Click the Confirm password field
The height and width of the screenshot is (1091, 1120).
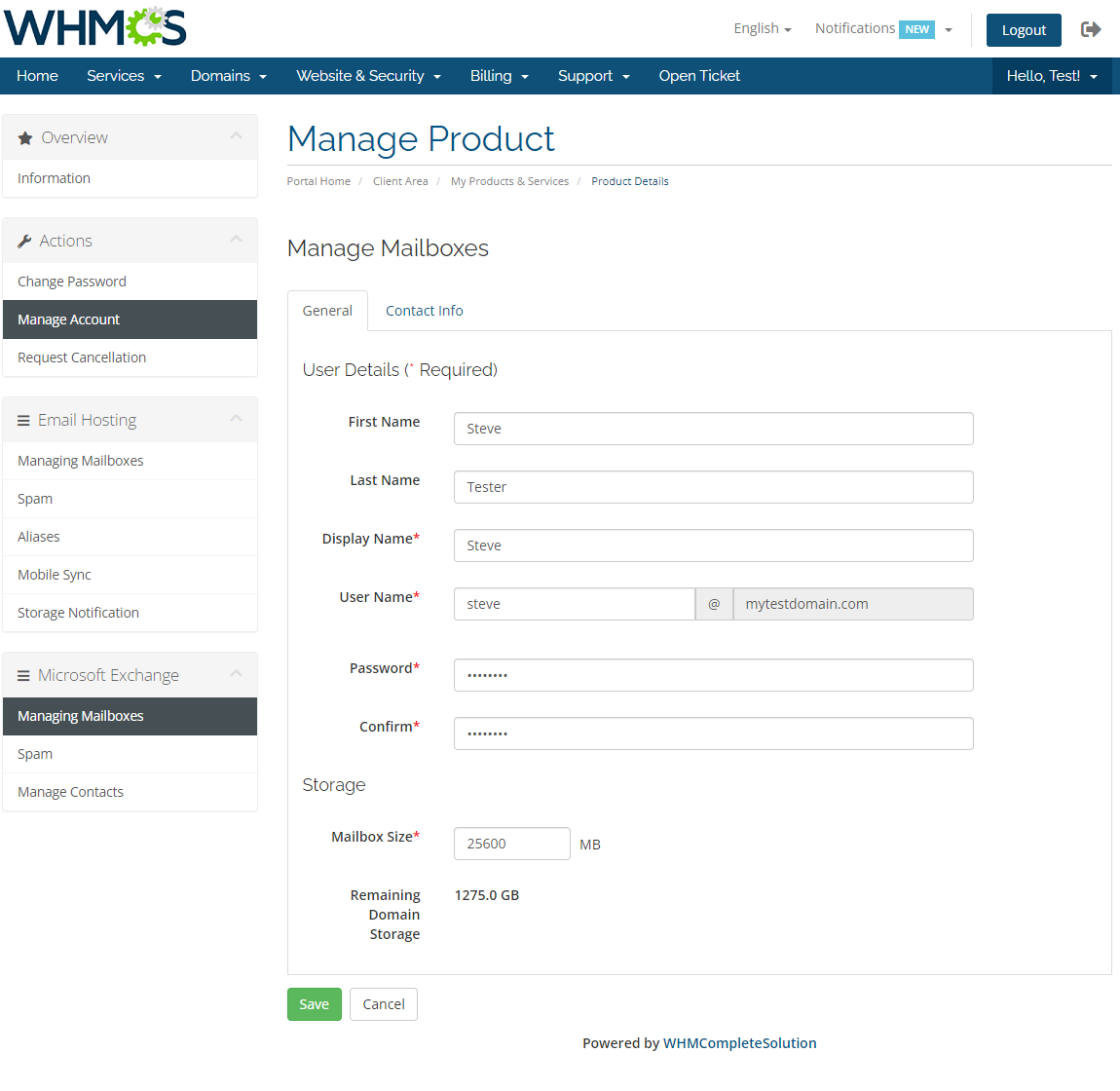coord(713,734)
